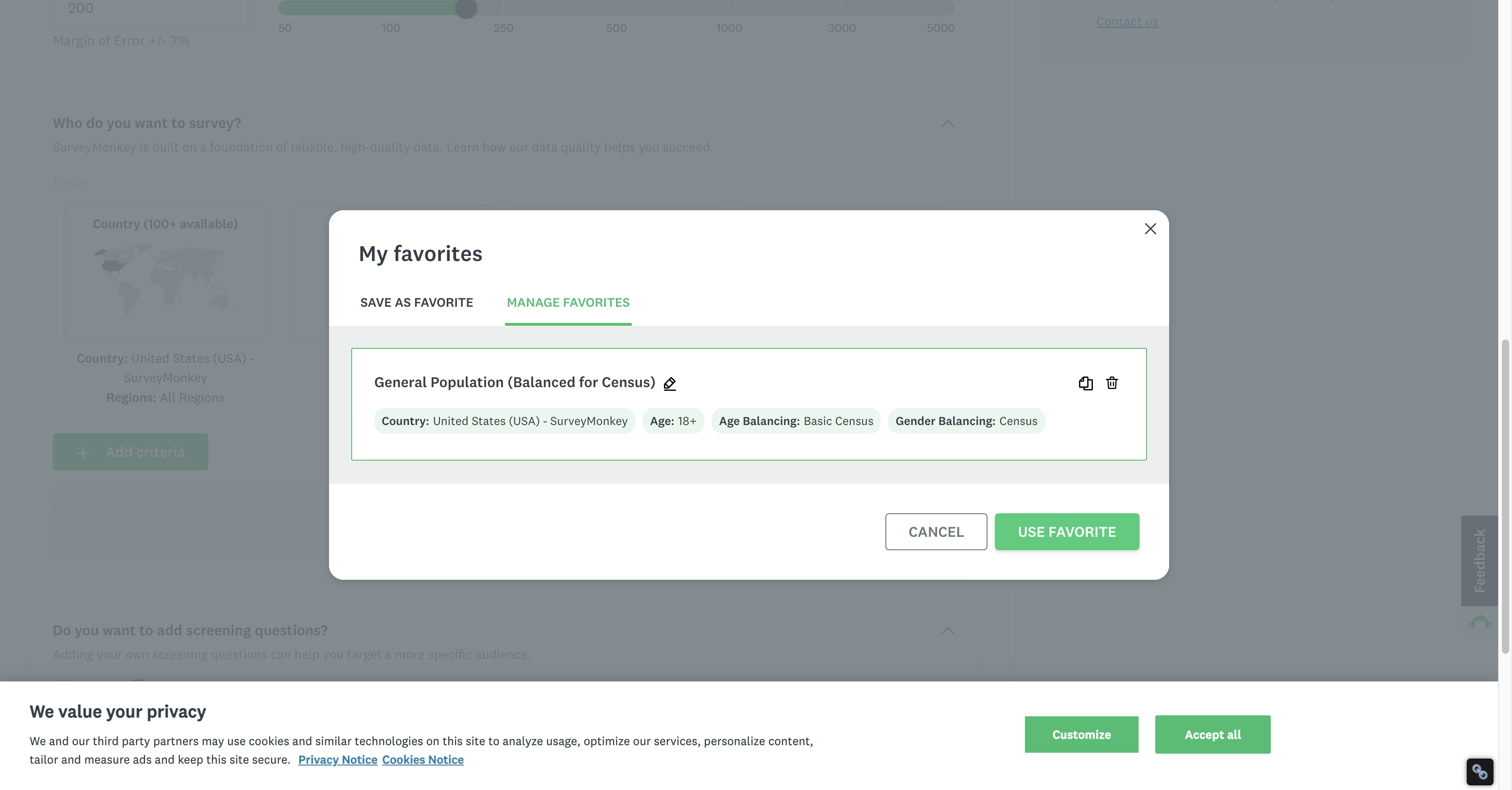The width and height of the screenshot is (1512, 790).
Task: Customize cookie preferences
Action: pyautogui.click(x=1081, y=734)
